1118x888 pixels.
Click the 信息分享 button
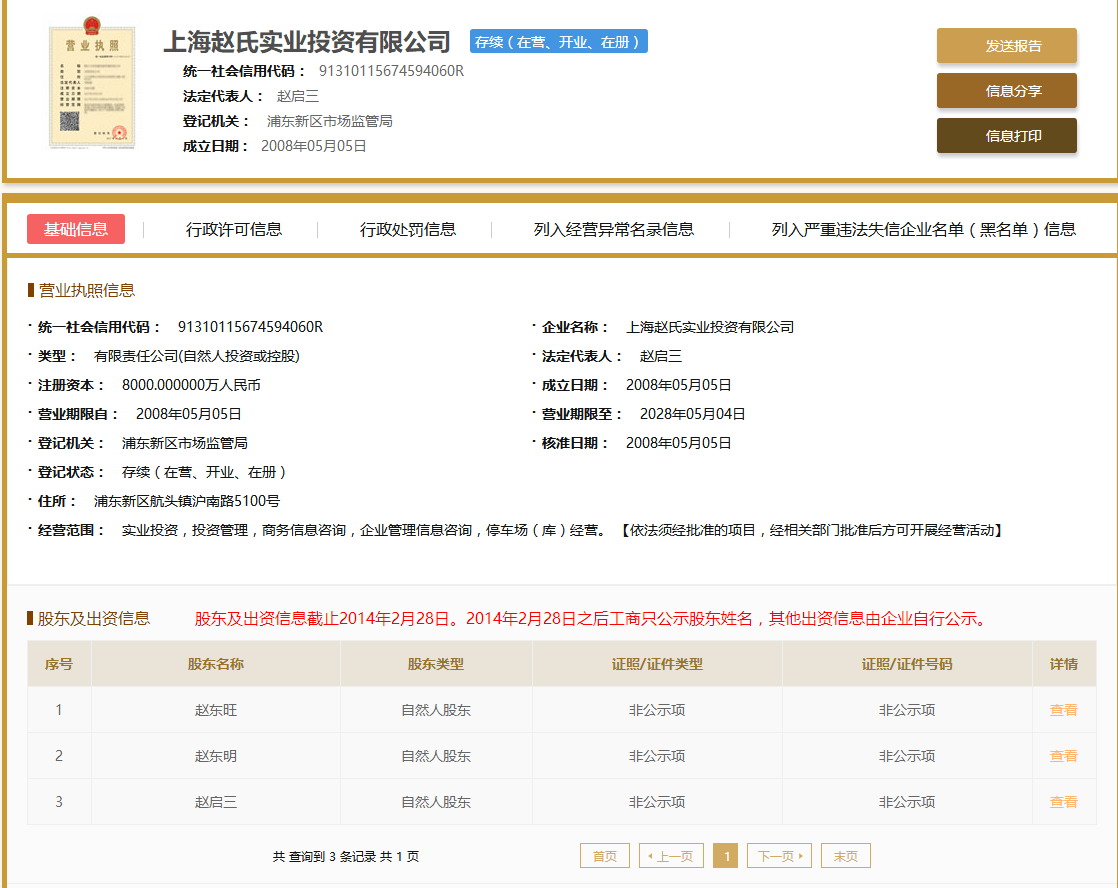(x=1006, y=91)
